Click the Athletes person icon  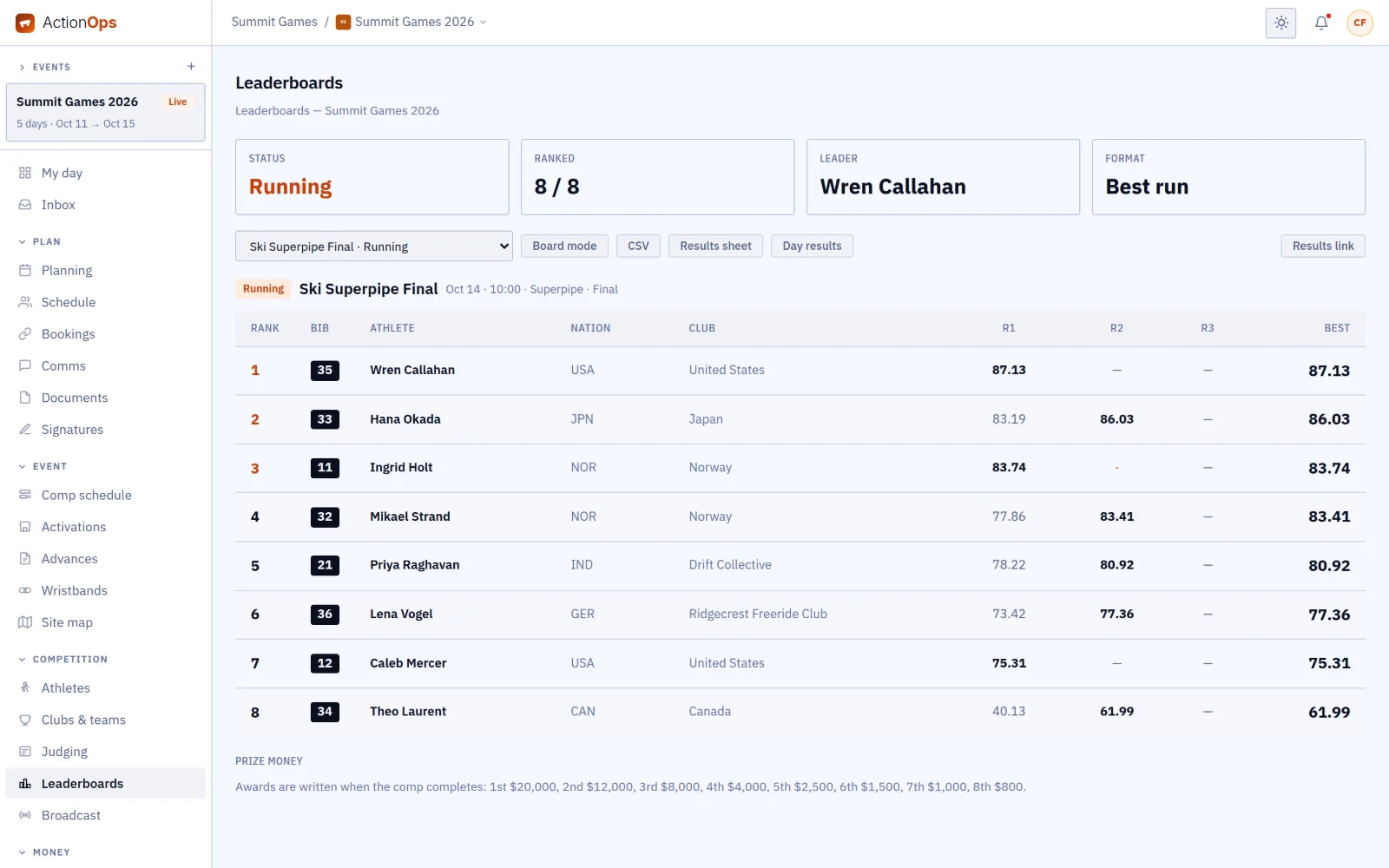tap(25, 688)
